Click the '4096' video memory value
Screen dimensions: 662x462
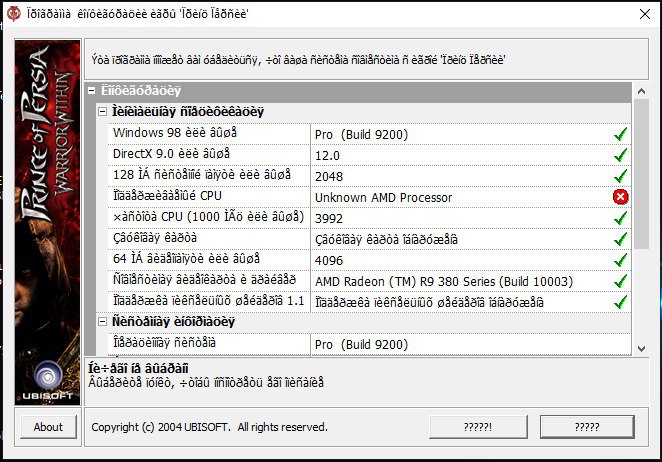329,261
